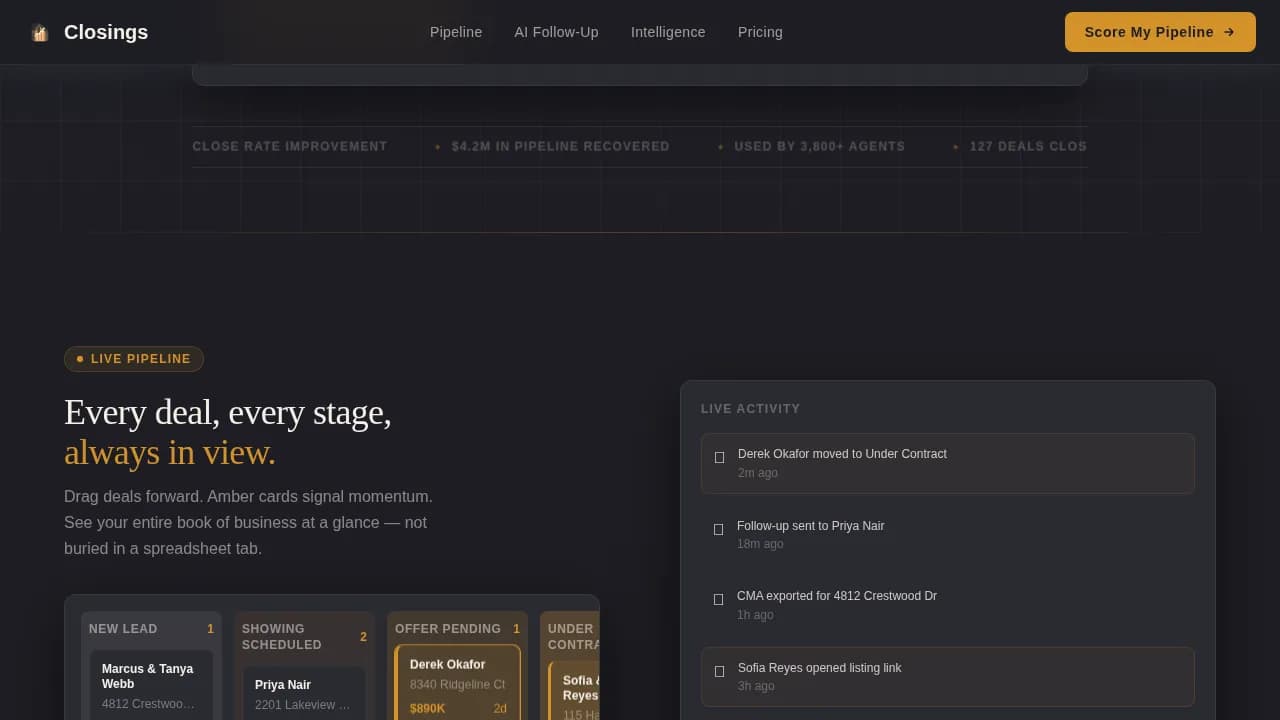This screenshot has height=720, width=1280.
Task: Open the Pipeline navigation menu item
Action: pyautogui.click(x=456, y=32)
